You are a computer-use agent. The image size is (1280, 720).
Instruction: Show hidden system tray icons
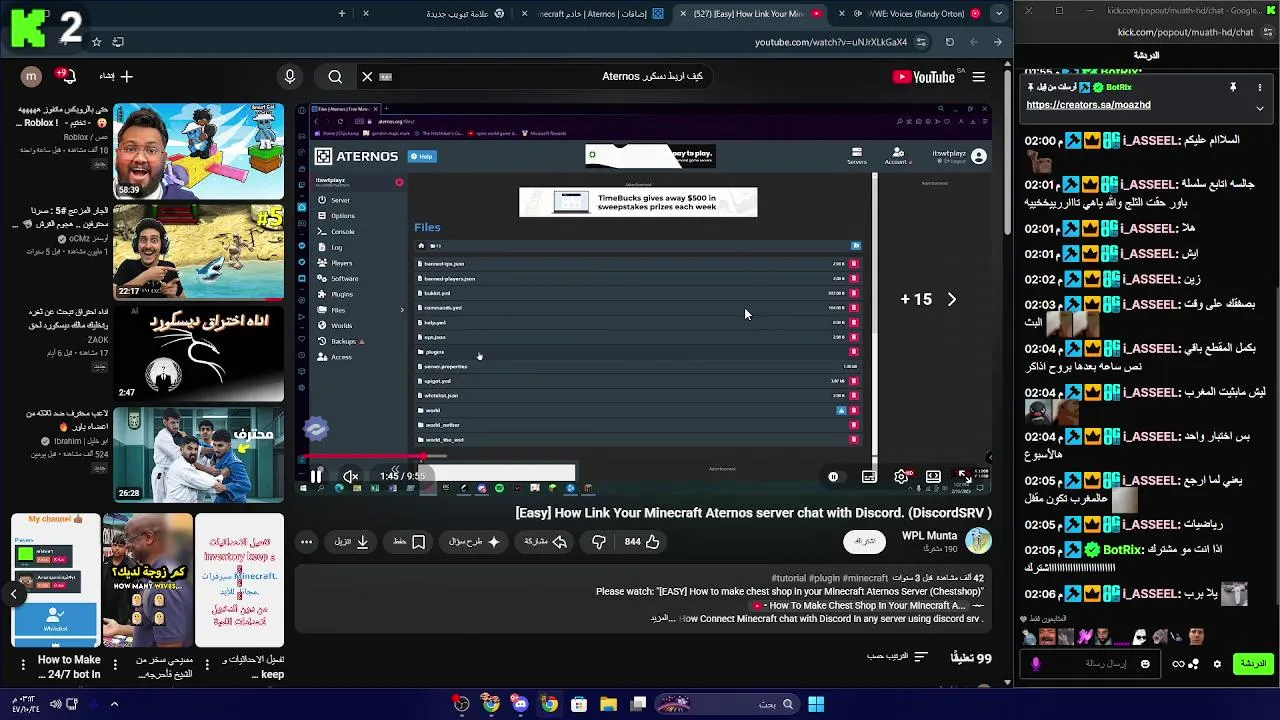pyautogui.click(x=114, y=704)
